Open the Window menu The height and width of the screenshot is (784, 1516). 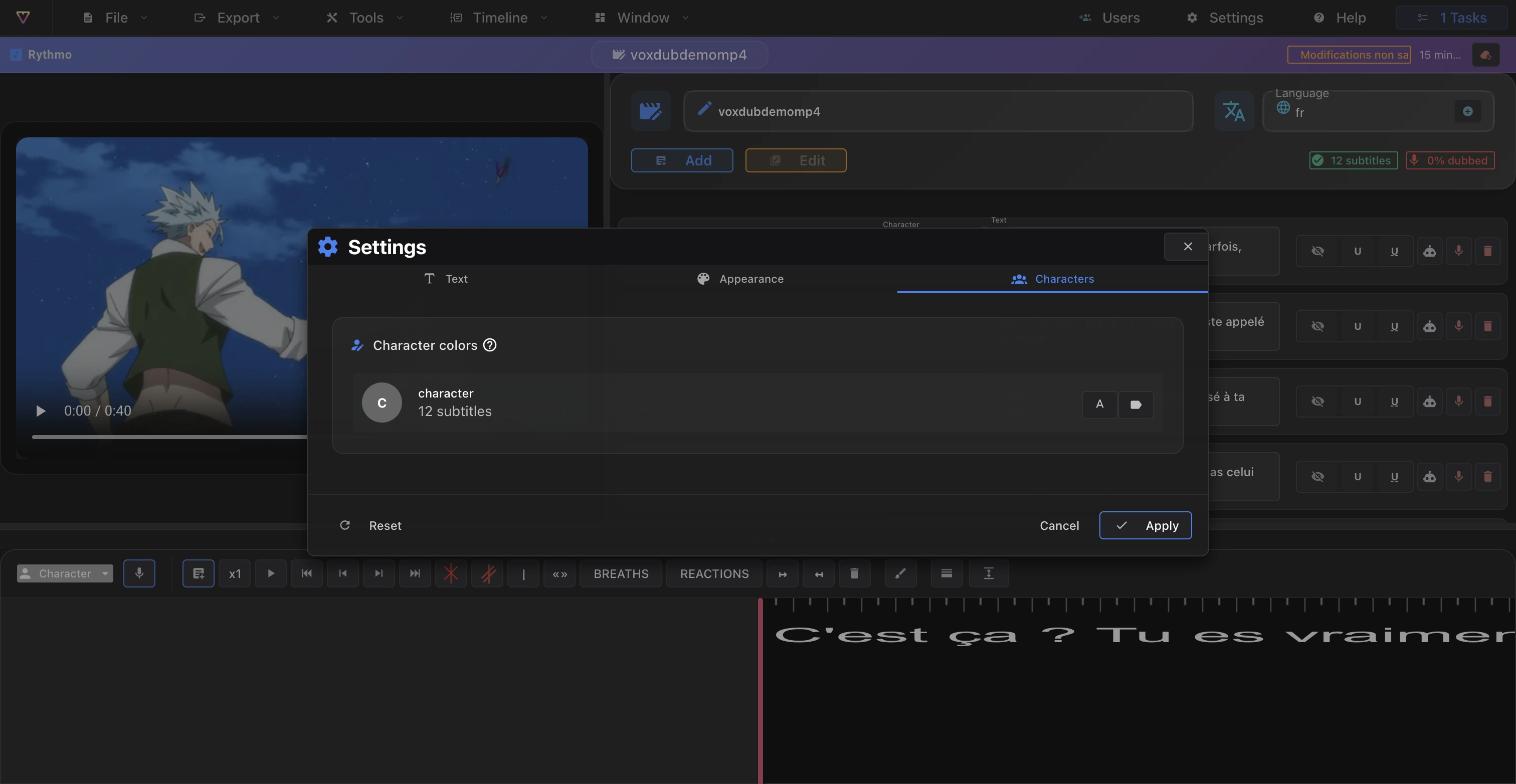642,18
